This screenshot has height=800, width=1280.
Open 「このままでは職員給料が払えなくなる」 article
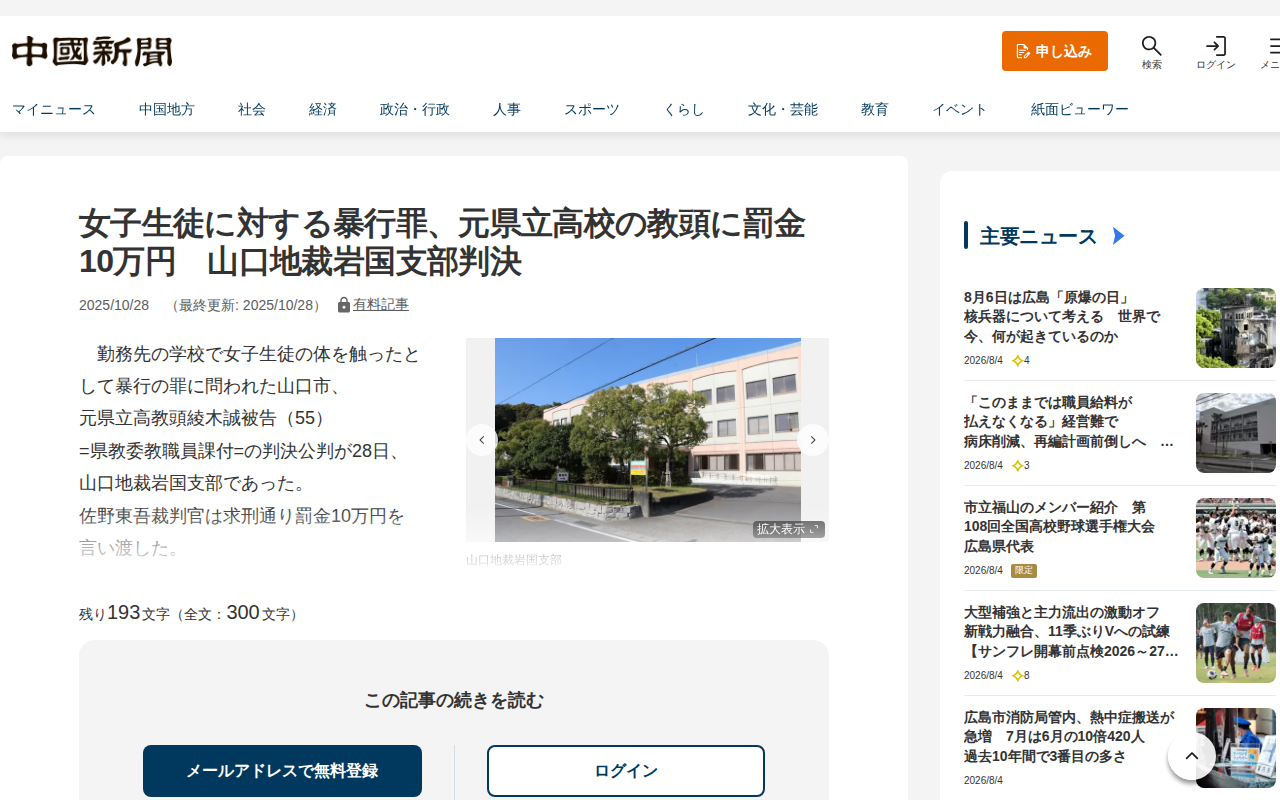1068,422
